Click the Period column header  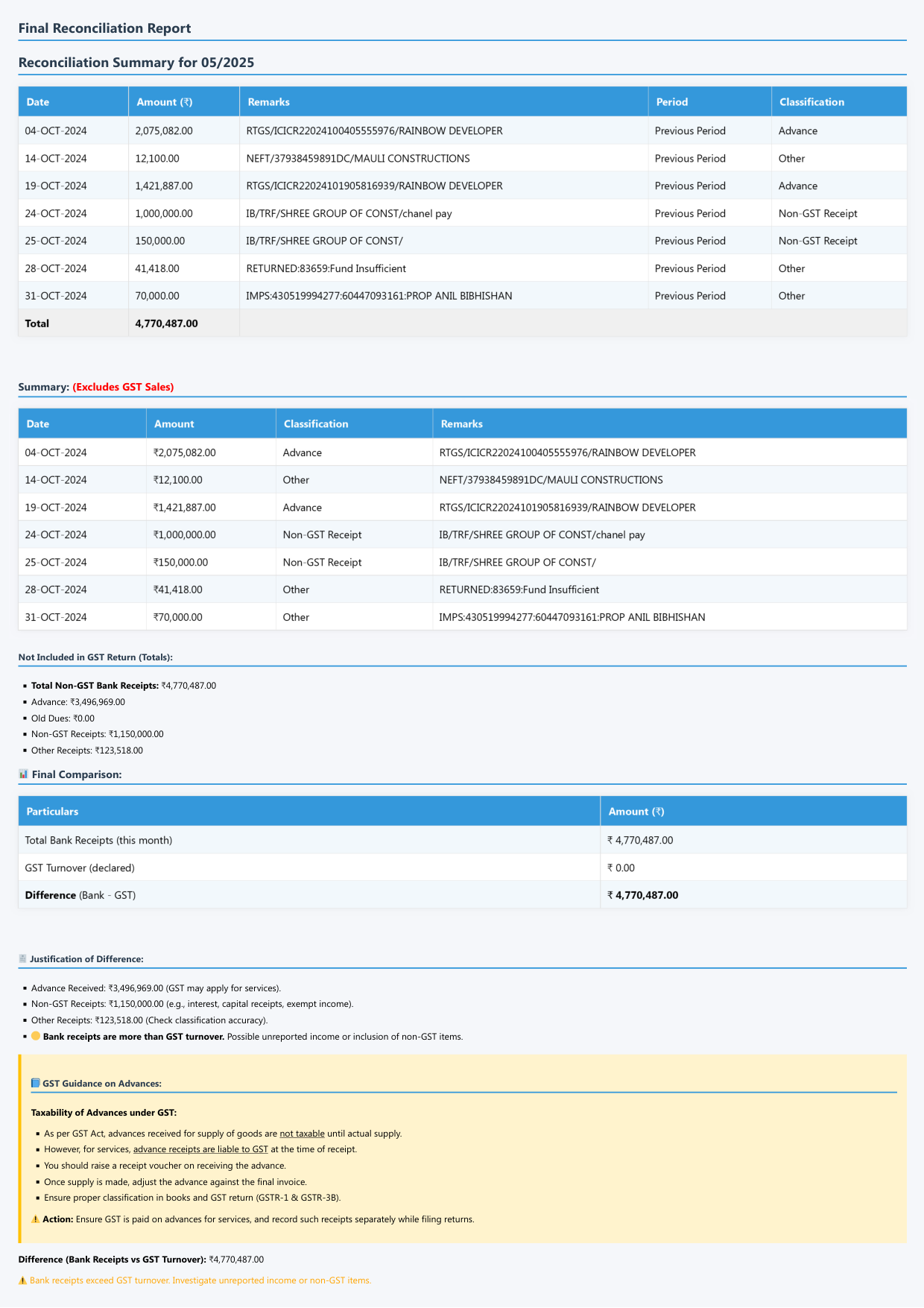tap(672, 102)
